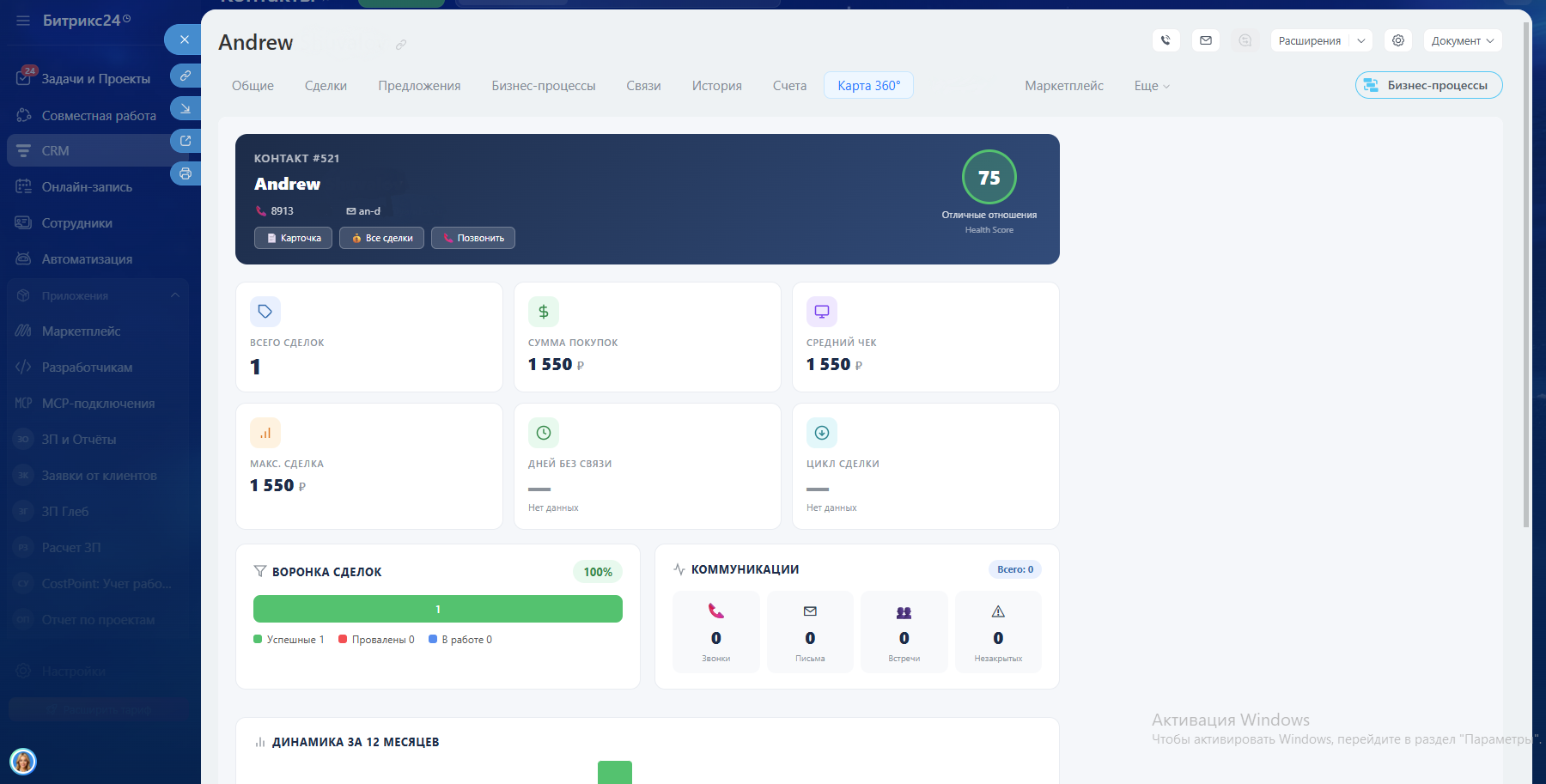Viewport: 1546px width, 784px height.
Task: Click the phone call icon in header toolbar
Action: [1166, 40]
